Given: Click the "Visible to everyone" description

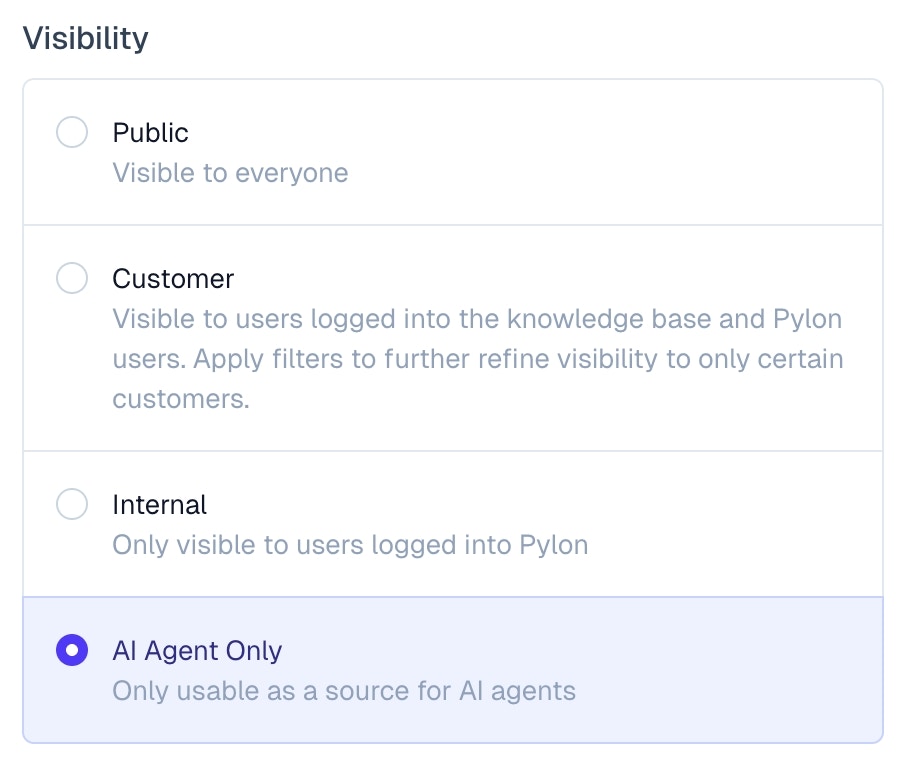Looking at the screenshot, I should click(x=230, y=173).
